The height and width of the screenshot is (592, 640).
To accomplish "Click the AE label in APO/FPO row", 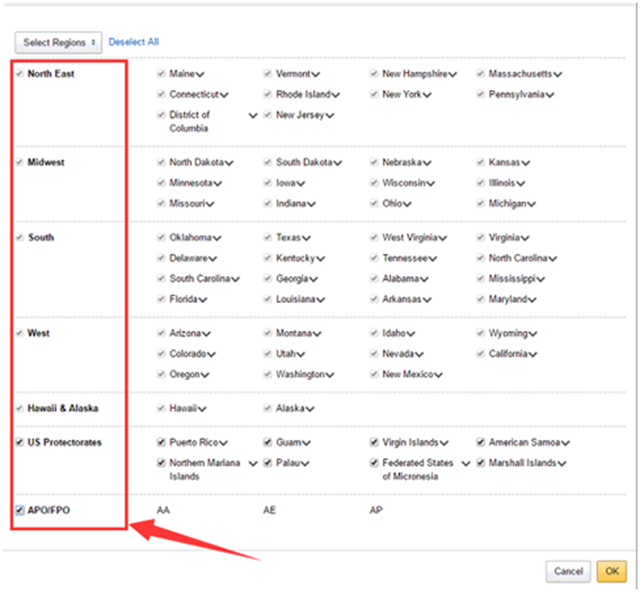I will pos(269,510).
